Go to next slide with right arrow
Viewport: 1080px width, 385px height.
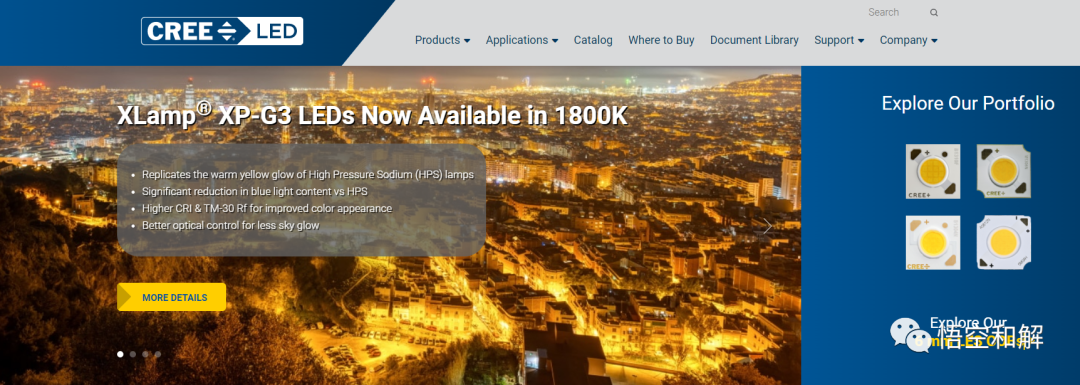tap(768, 227)
